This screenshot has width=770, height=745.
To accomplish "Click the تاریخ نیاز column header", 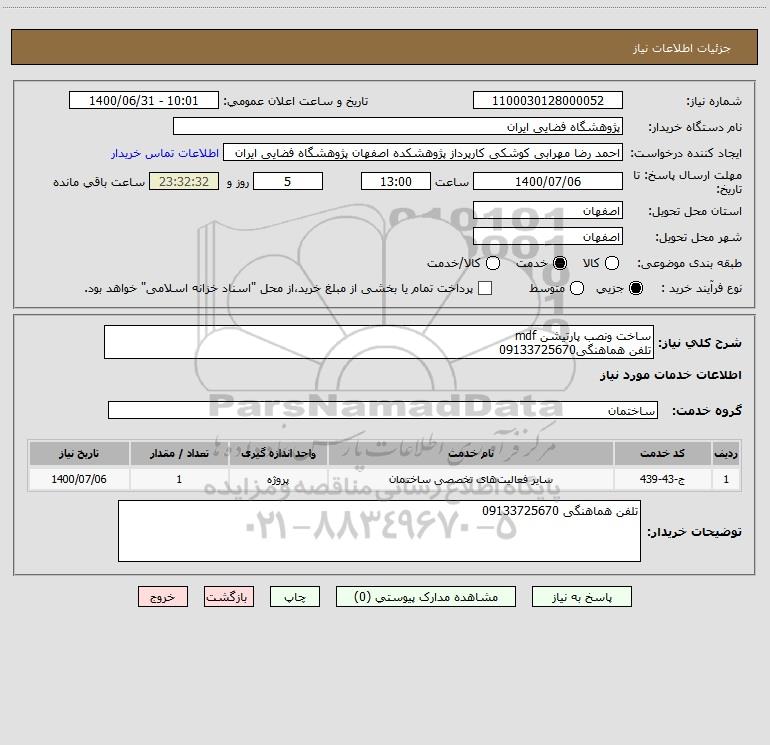I will 79,453.
